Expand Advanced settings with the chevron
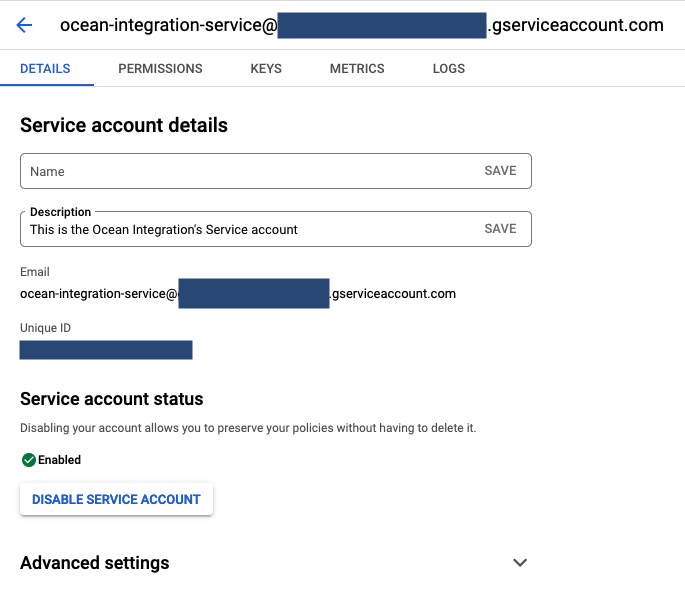 point(519,563)
